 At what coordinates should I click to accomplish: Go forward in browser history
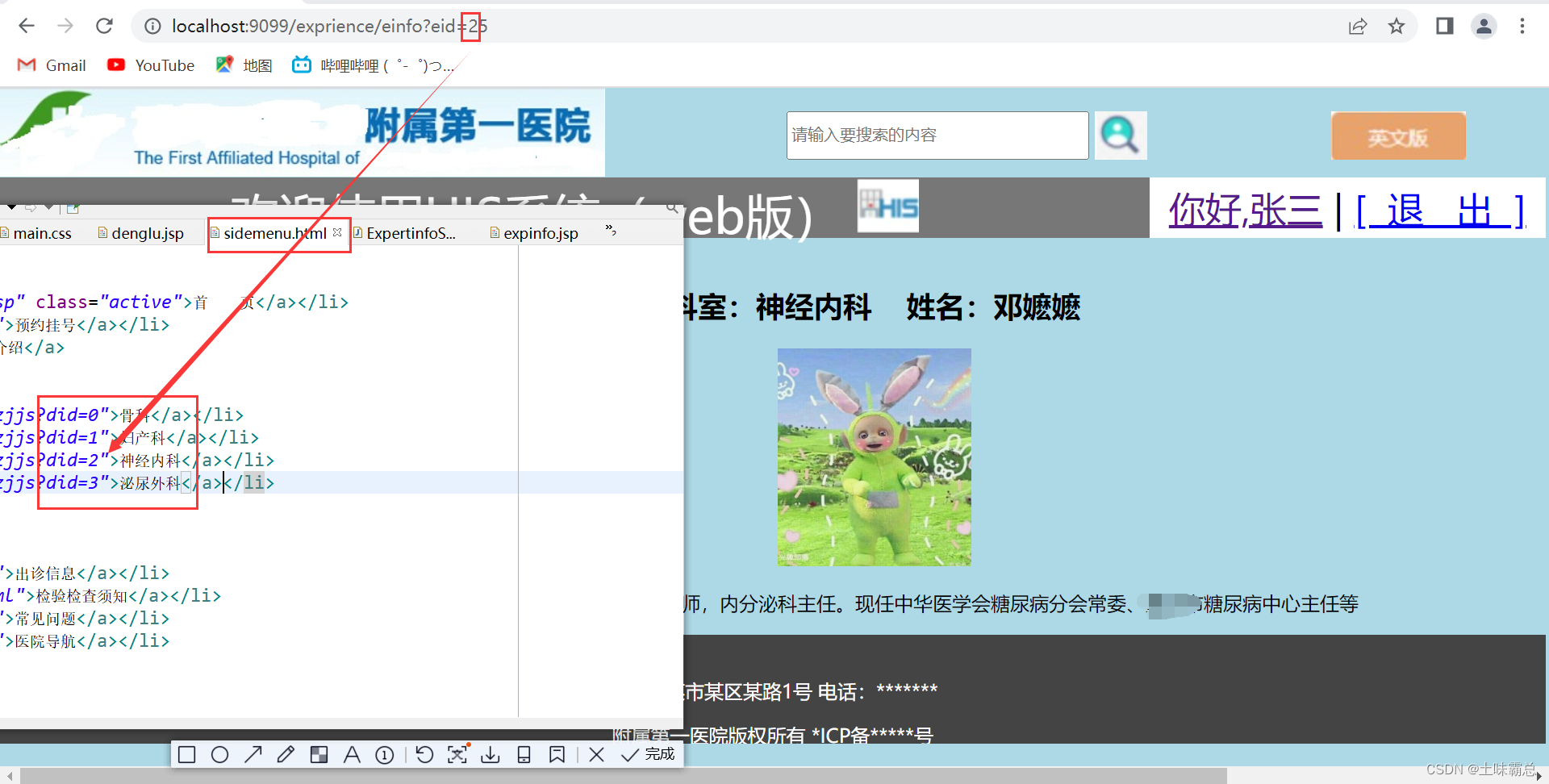coord(65,26)
